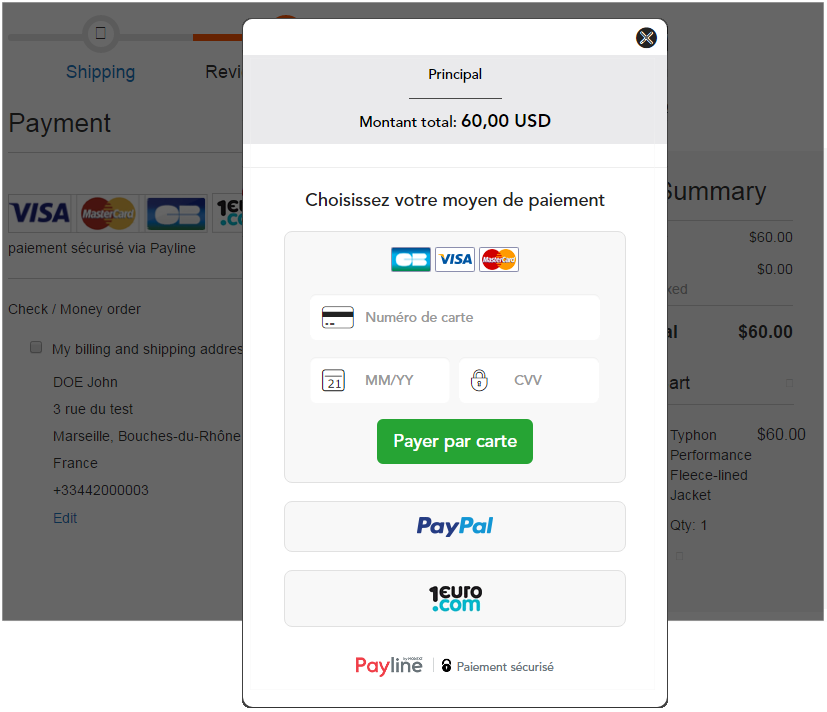827x712 pixels.
Task: Click the MasterCard logo in payment form
Action: tap(499, 259)
